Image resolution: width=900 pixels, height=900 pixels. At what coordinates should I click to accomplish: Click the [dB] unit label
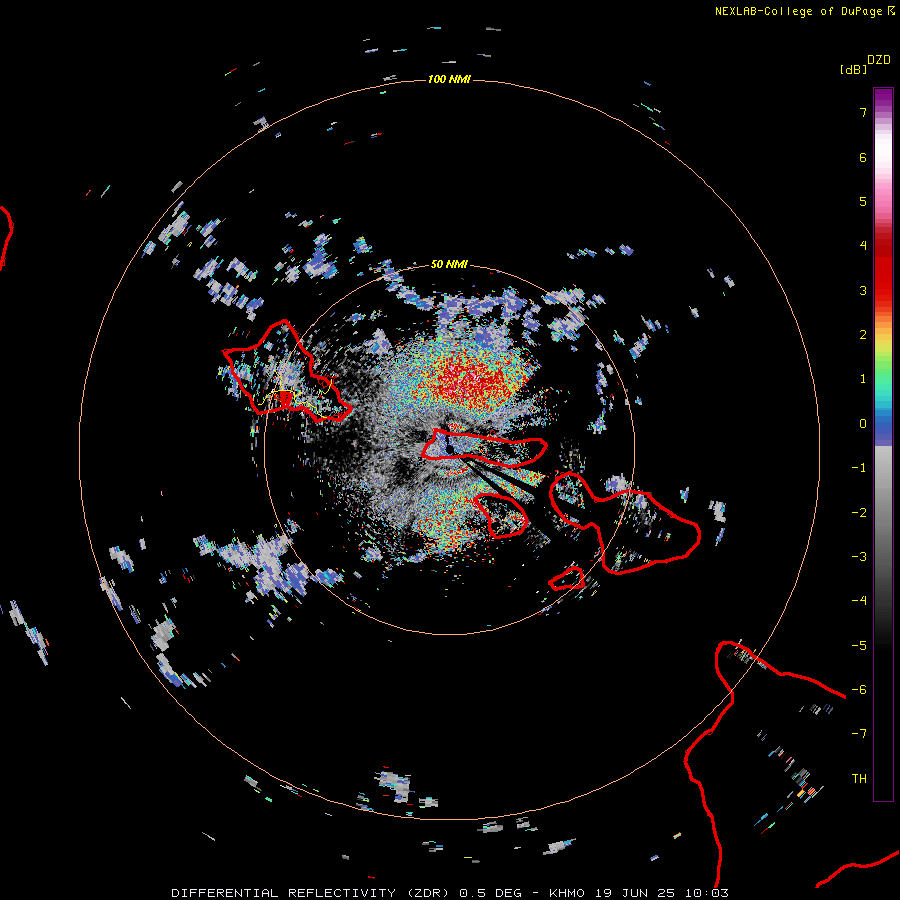click(853, 69)
